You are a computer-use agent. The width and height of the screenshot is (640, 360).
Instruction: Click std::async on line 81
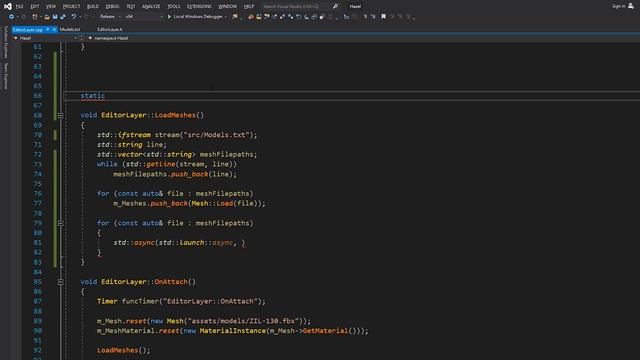134,242
